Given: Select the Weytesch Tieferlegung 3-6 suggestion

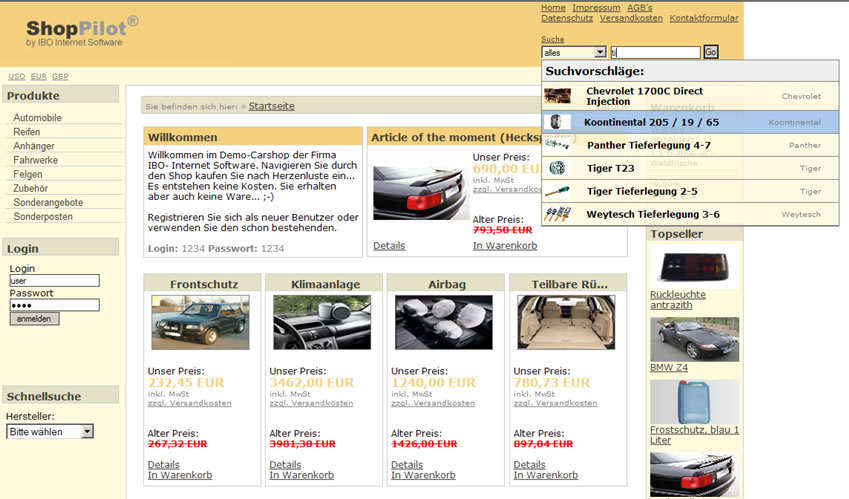Looking at the screenshot, I should (x=690, y=214).
